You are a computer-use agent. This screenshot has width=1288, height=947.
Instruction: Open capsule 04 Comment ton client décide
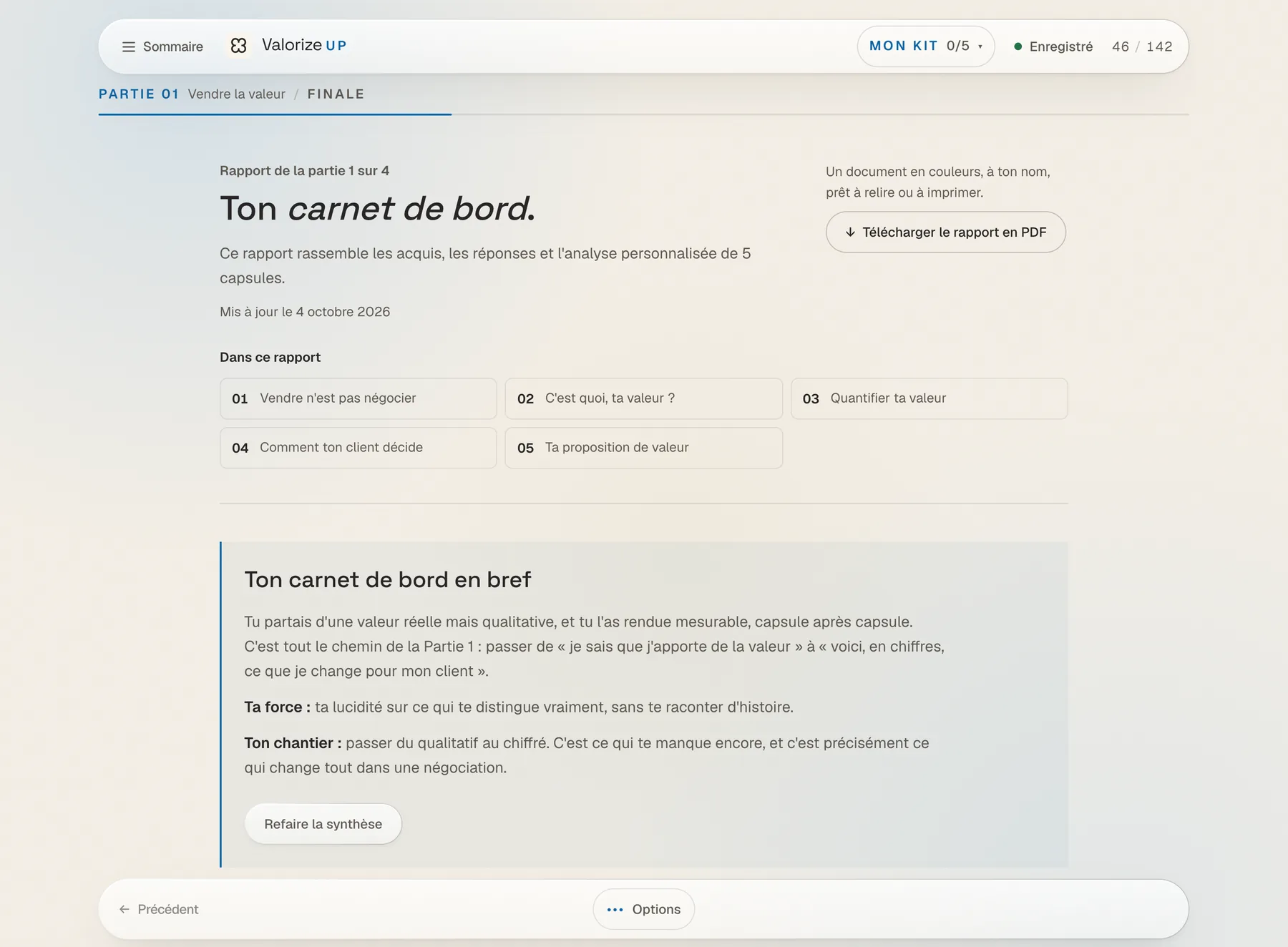click(358, 448)
